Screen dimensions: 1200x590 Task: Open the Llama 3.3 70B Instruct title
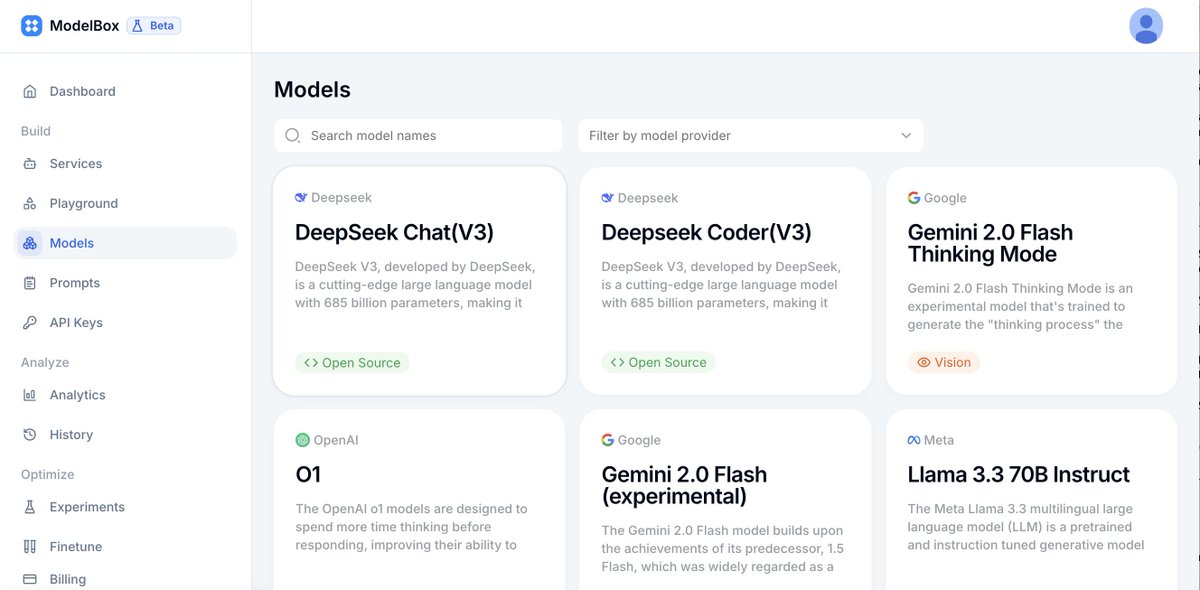click(x=1018, y=474)
